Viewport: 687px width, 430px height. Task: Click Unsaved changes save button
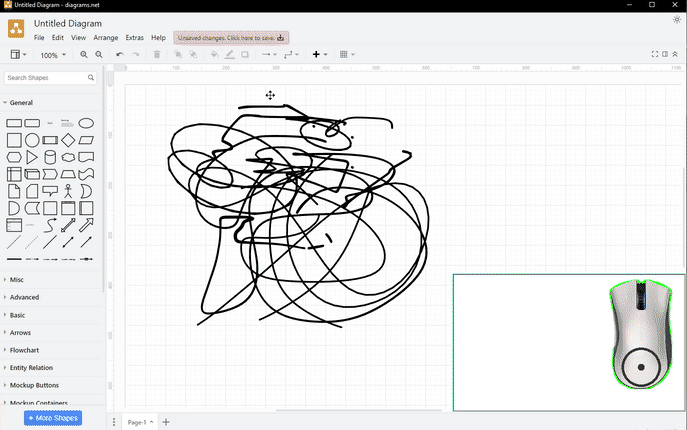(231, 38)
